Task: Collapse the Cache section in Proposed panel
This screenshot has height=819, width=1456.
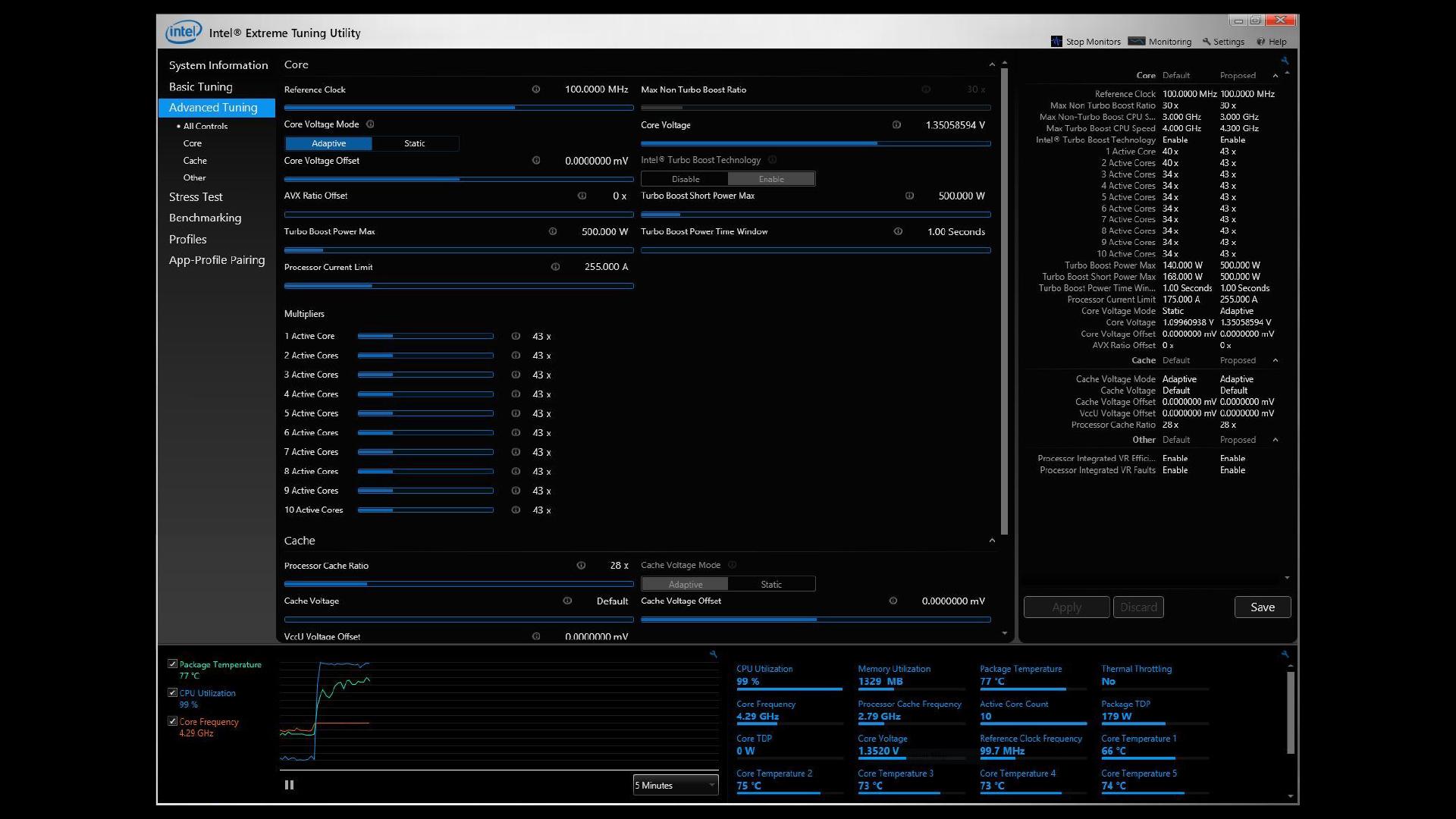Action: [1276, 360]
